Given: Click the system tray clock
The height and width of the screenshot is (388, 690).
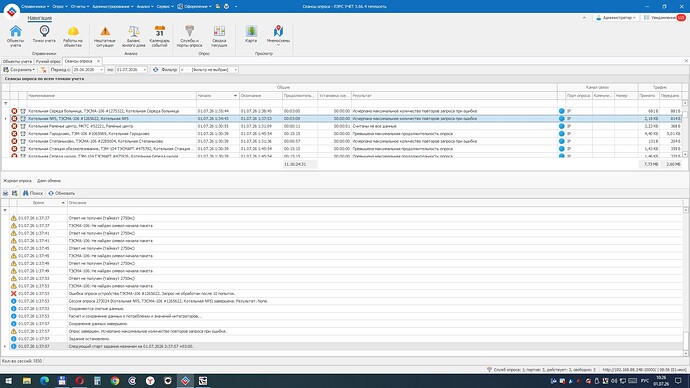Looking at the screenshot, I should 661,381.
